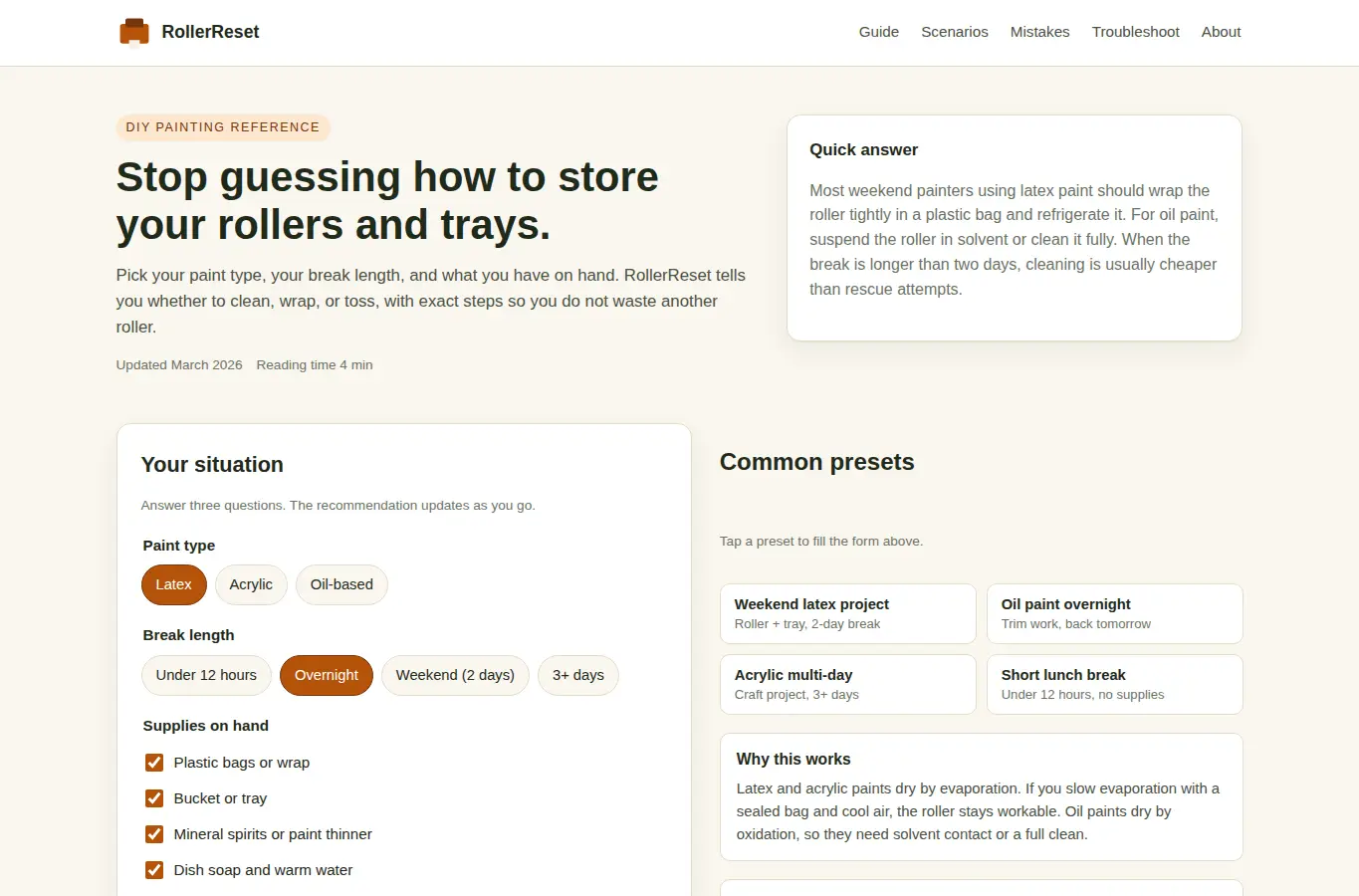Choose the Acrylic paint type
The height and width of the screenshot is (896, 1359).
coord(251,584)
